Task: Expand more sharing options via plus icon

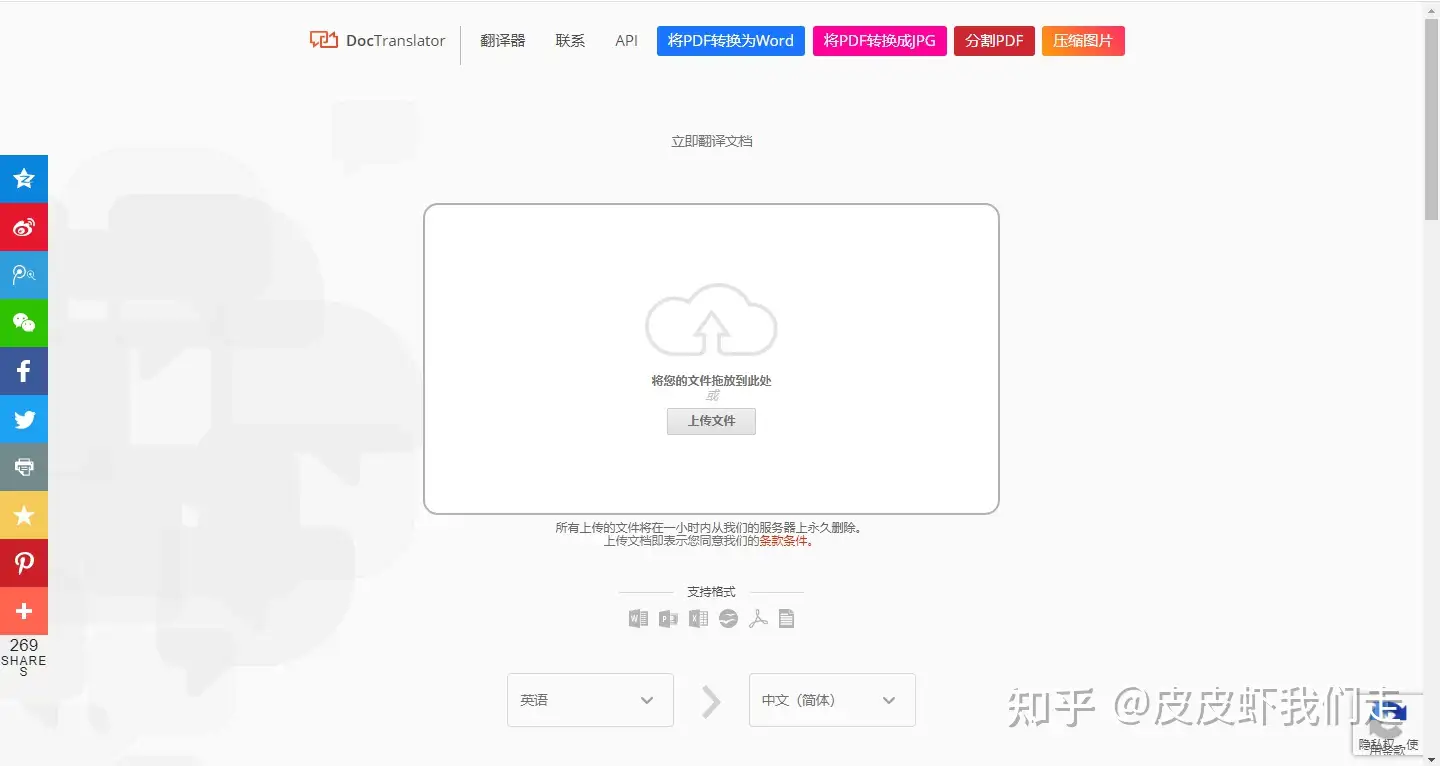Action: point(24,611)
